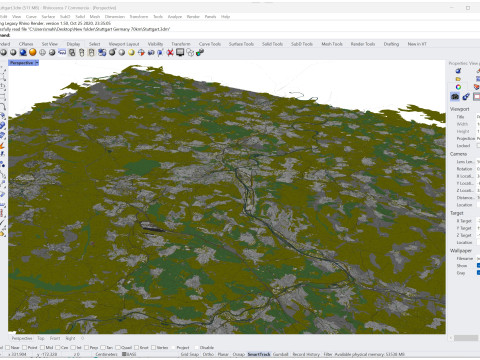The height and width of the screenshot is (360, 480).
Task: Click the wireframe outline sphere icon
Action: coord(42,52)
